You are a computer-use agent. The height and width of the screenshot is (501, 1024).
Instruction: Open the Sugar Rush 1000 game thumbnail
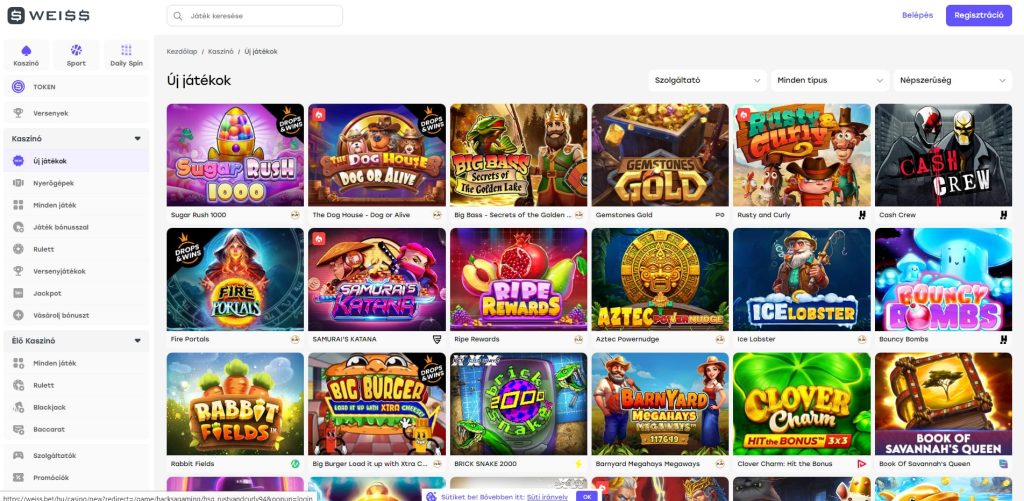pyautogui.click(x=235, y=155)
